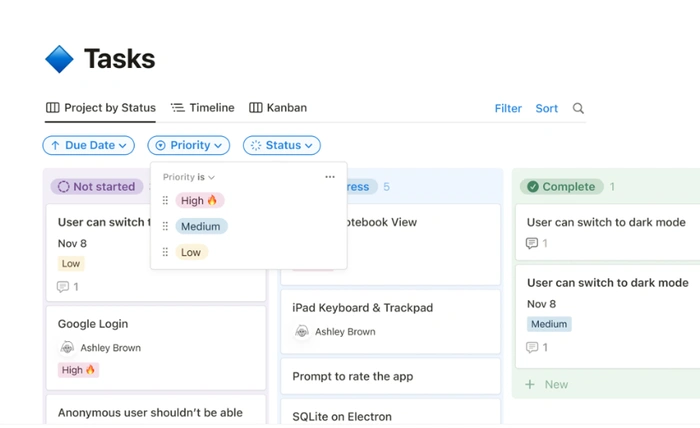Screen dimensions: 700x428
Task: Click the blue diamond Tasks page icon
Action: (x=59, y=59)
